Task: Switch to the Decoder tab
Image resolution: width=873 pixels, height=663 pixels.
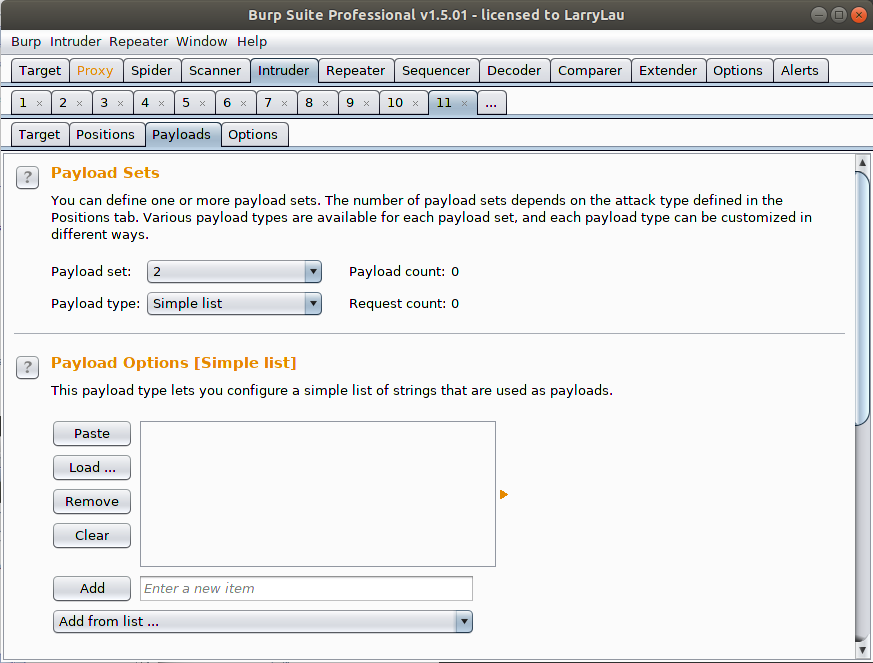Action: point(514,71)
